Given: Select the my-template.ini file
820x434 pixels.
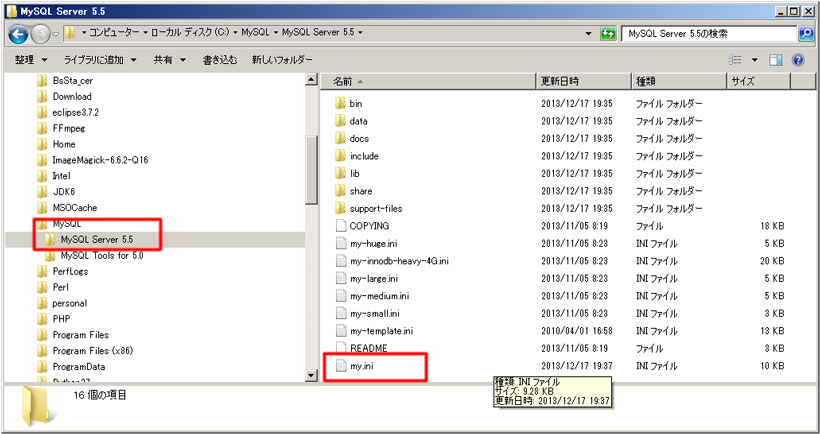Looking at the screenshot, I should click(x=382, y=331).
